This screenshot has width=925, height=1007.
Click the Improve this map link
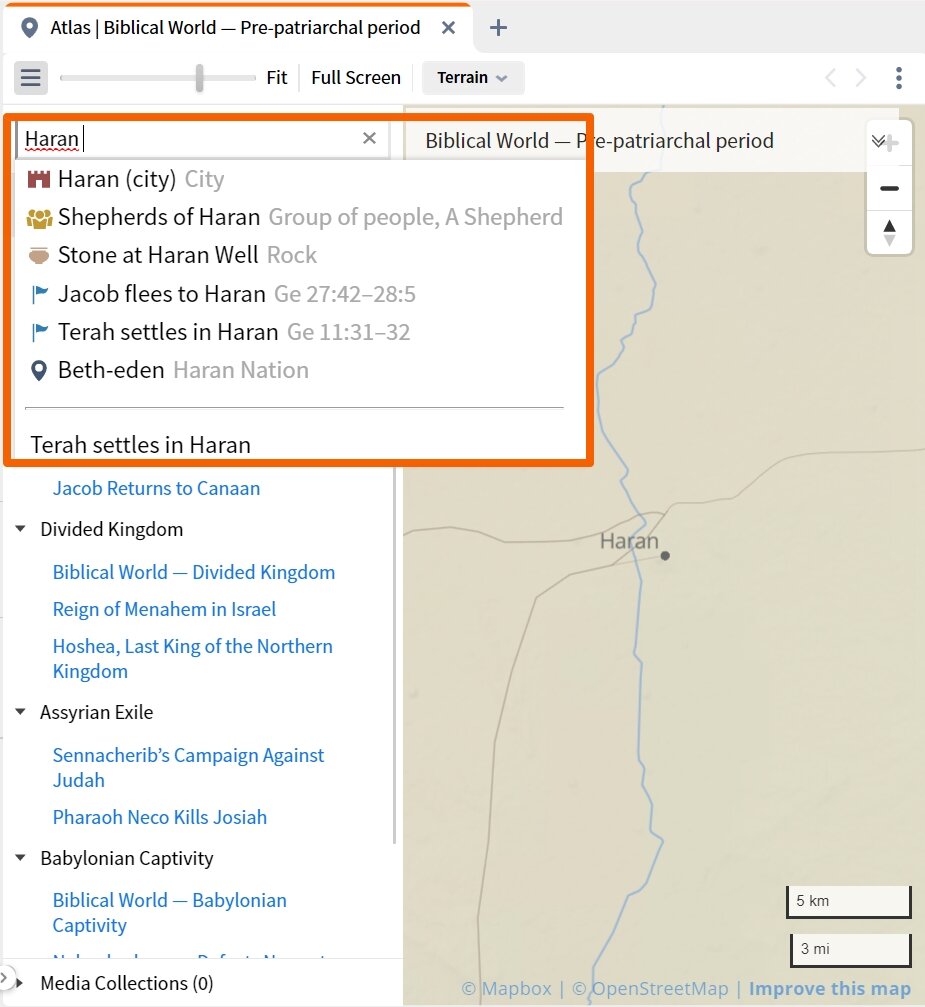pyautogui.click(x=829, y=988)
